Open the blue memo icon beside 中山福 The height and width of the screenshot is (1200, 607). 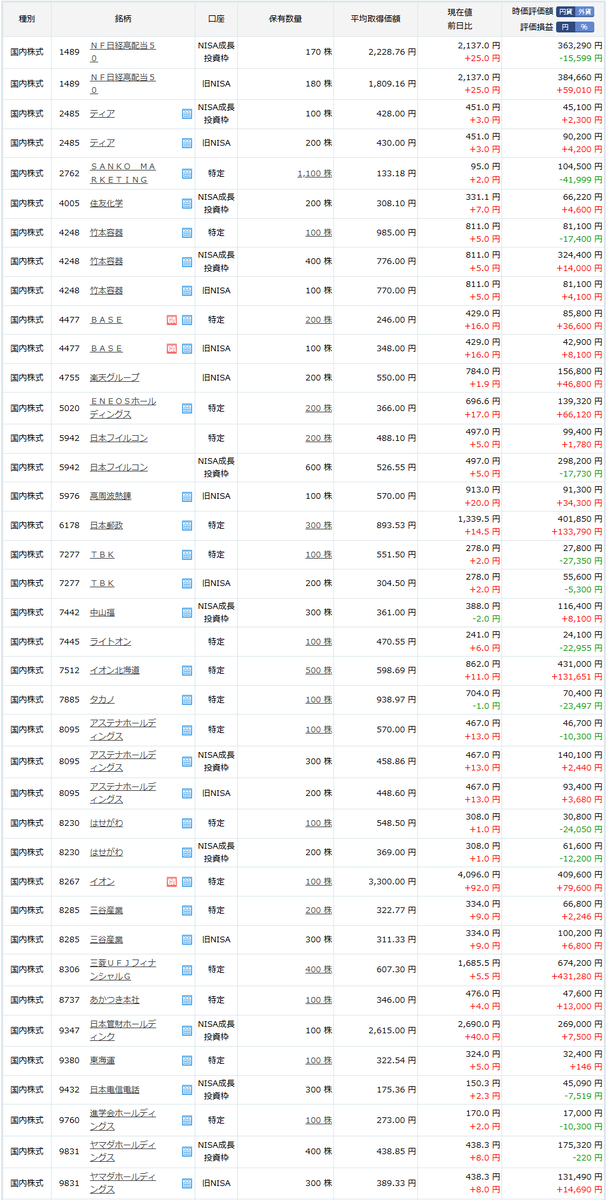click(x=187, y=613)
